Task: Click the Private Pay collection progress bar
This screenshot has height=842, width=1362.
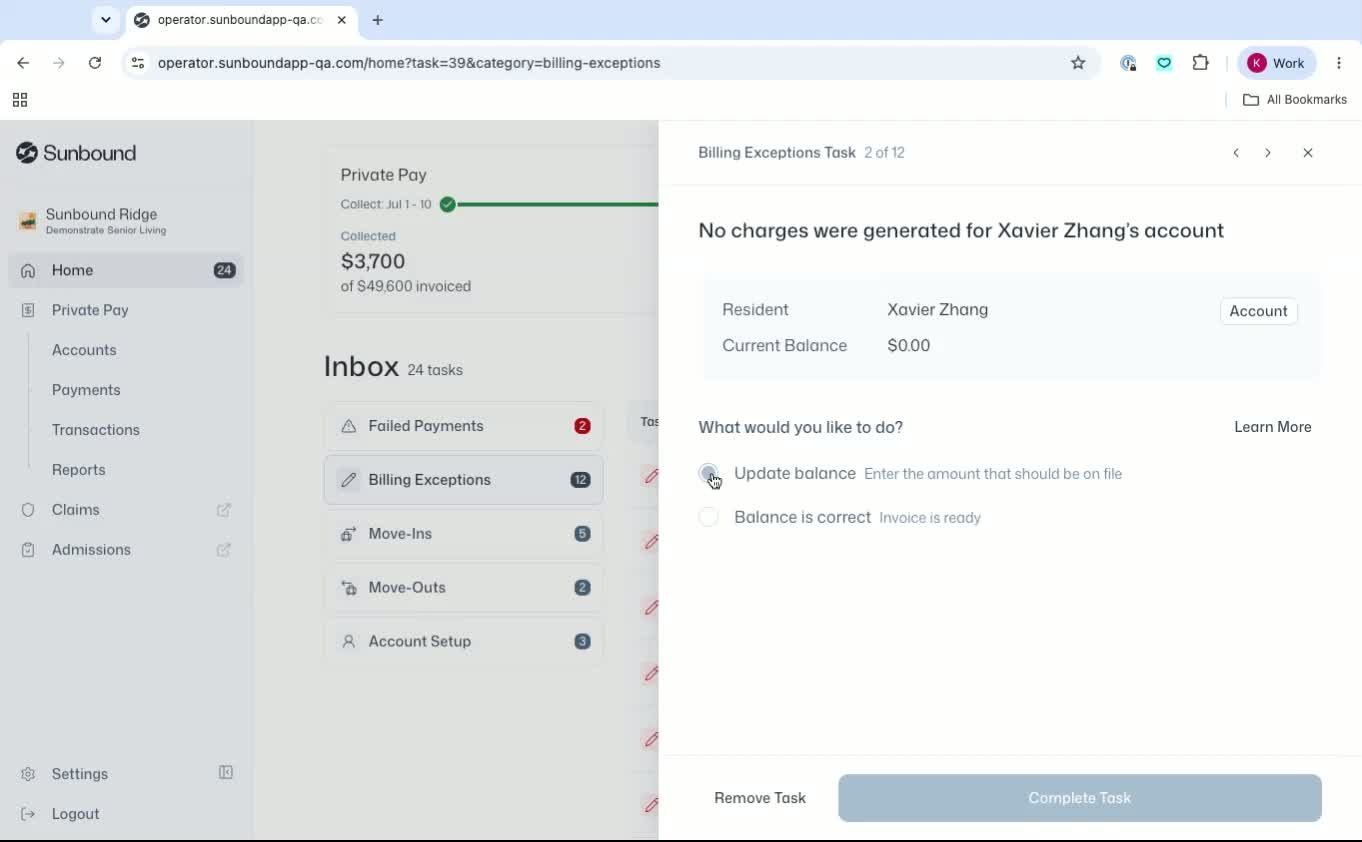Action: pos(558,204)
